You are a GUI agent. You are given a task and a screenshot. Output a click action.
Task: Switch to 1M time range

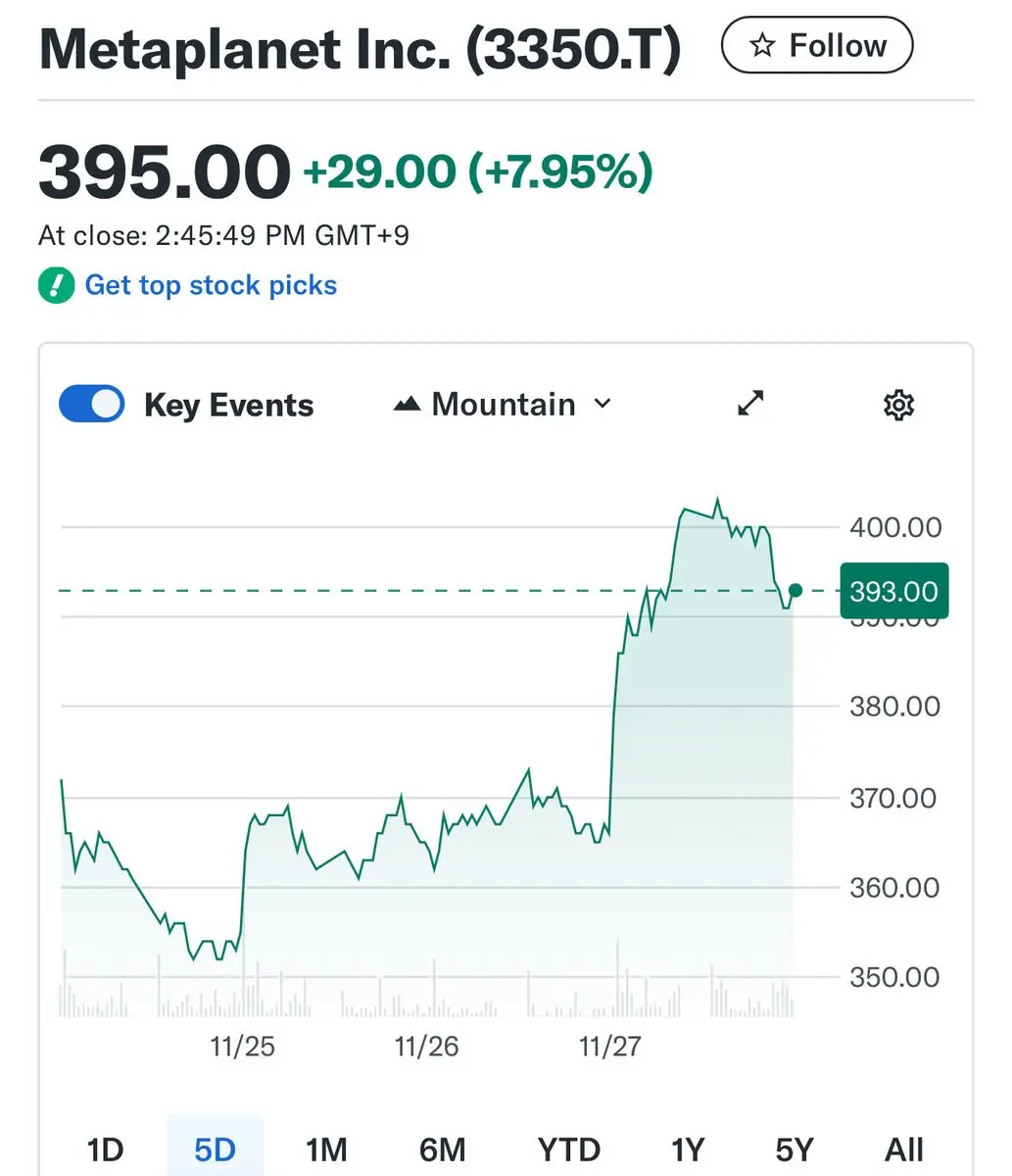point(326,1149)
